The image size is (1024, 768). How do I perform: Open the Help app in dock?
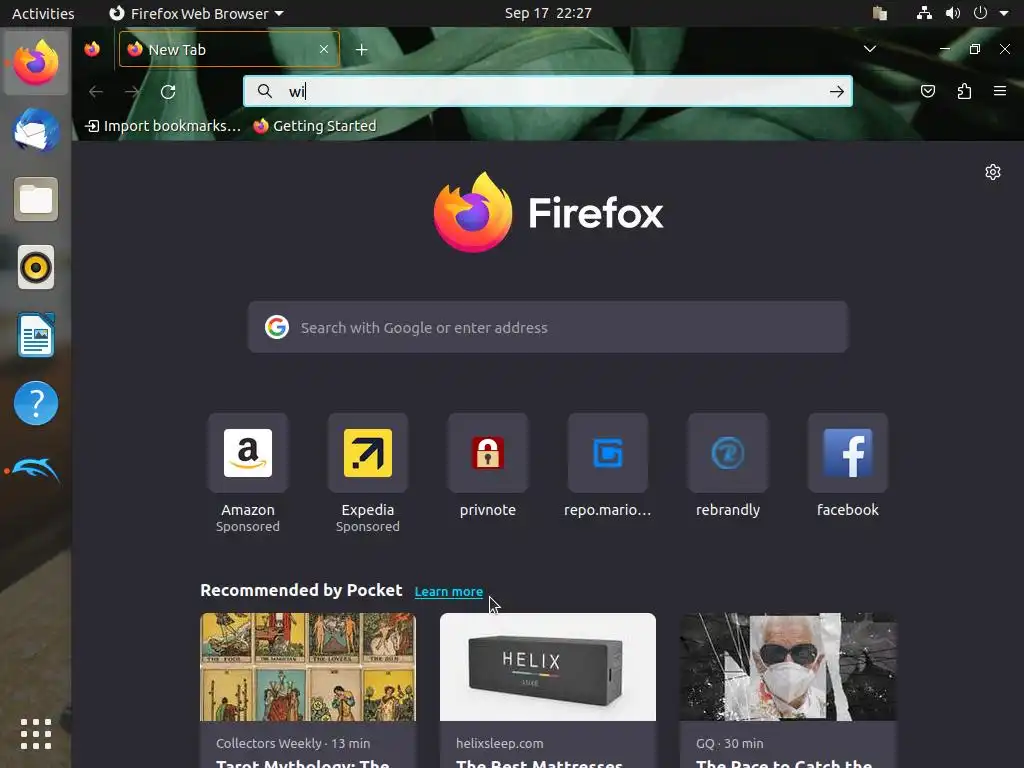click(36, 403)
